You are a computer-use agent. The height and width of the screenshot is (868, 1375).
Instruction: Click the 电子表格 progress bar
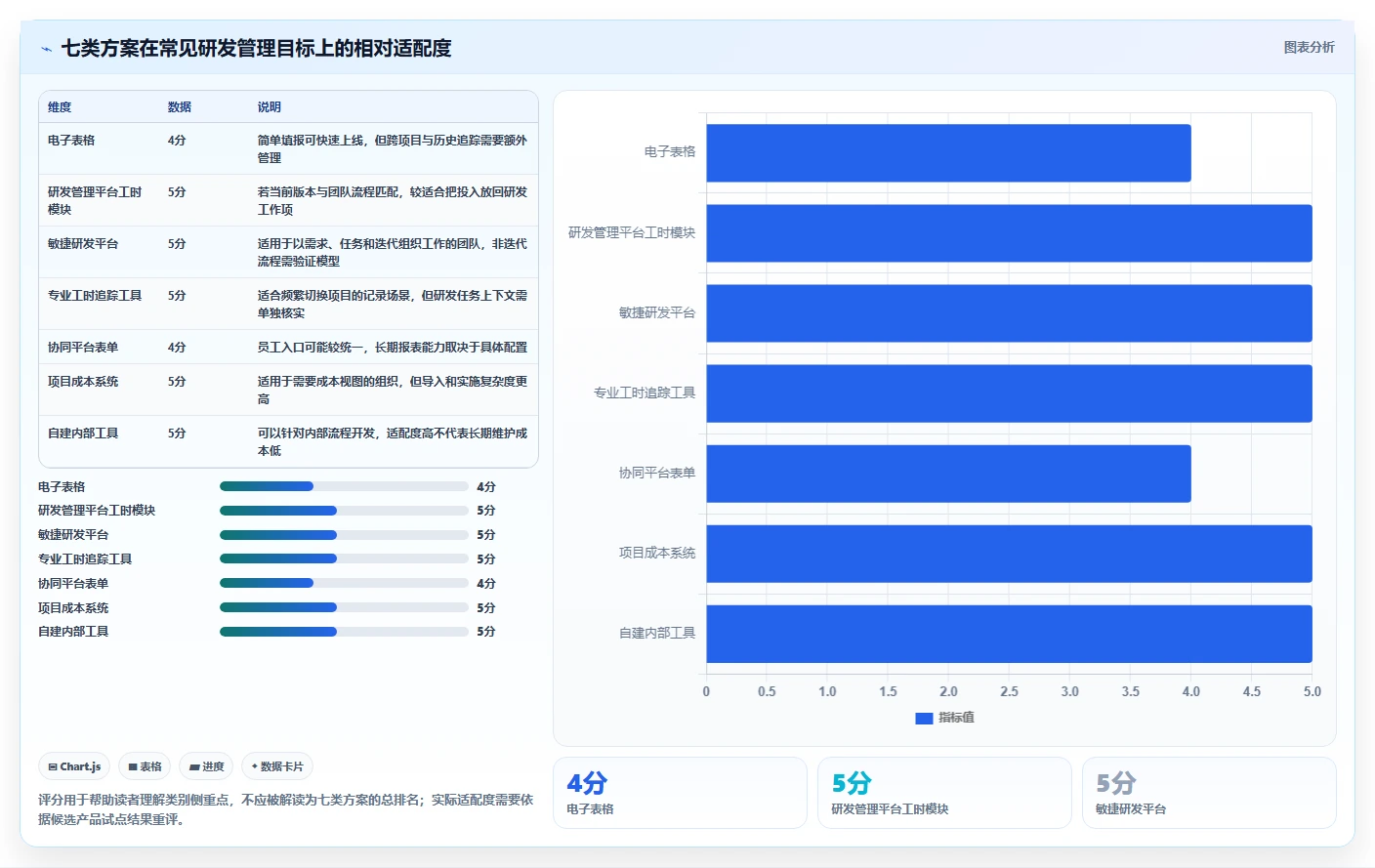344,486
